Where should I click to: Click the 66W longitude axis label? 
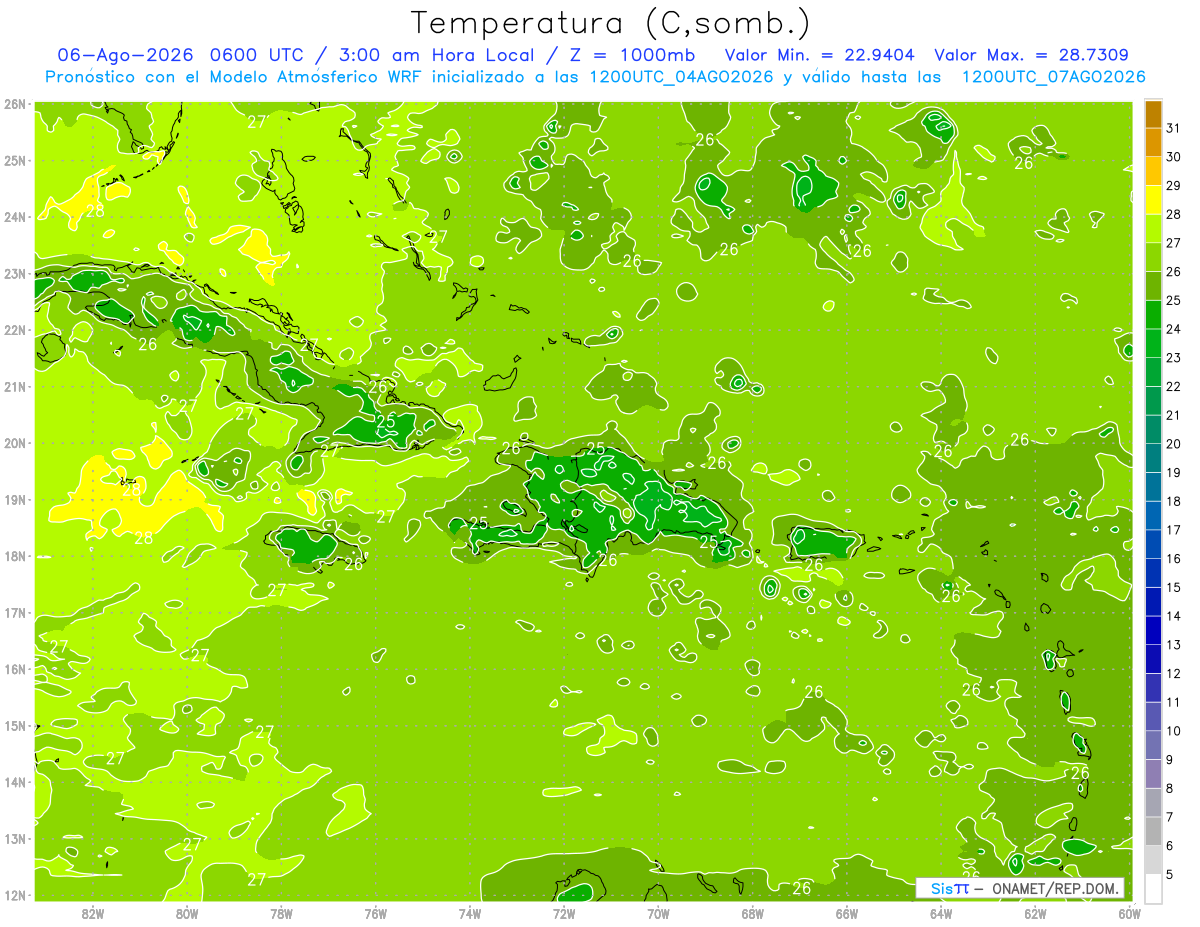click(846, 913)
